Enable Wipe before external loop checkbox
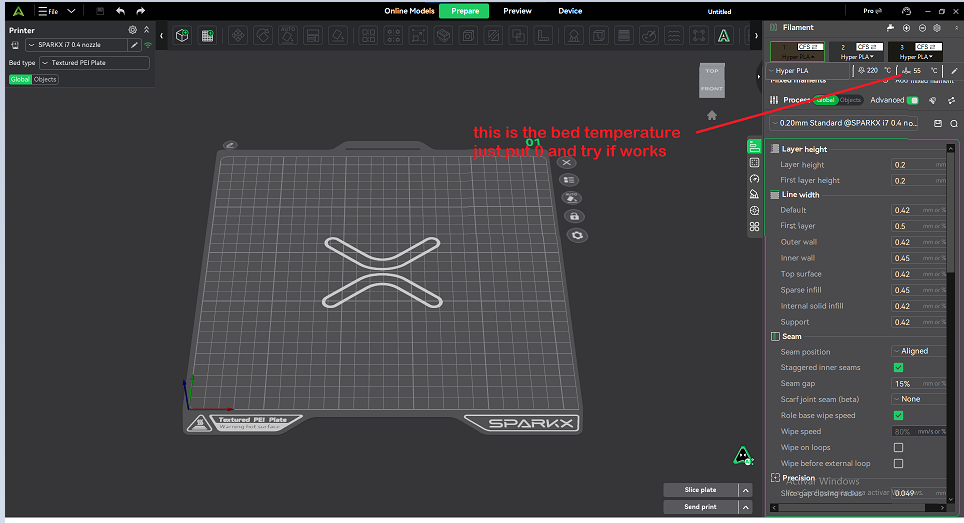Image resolution: width=964 pixels, height=523 pixels. [898, 463]
